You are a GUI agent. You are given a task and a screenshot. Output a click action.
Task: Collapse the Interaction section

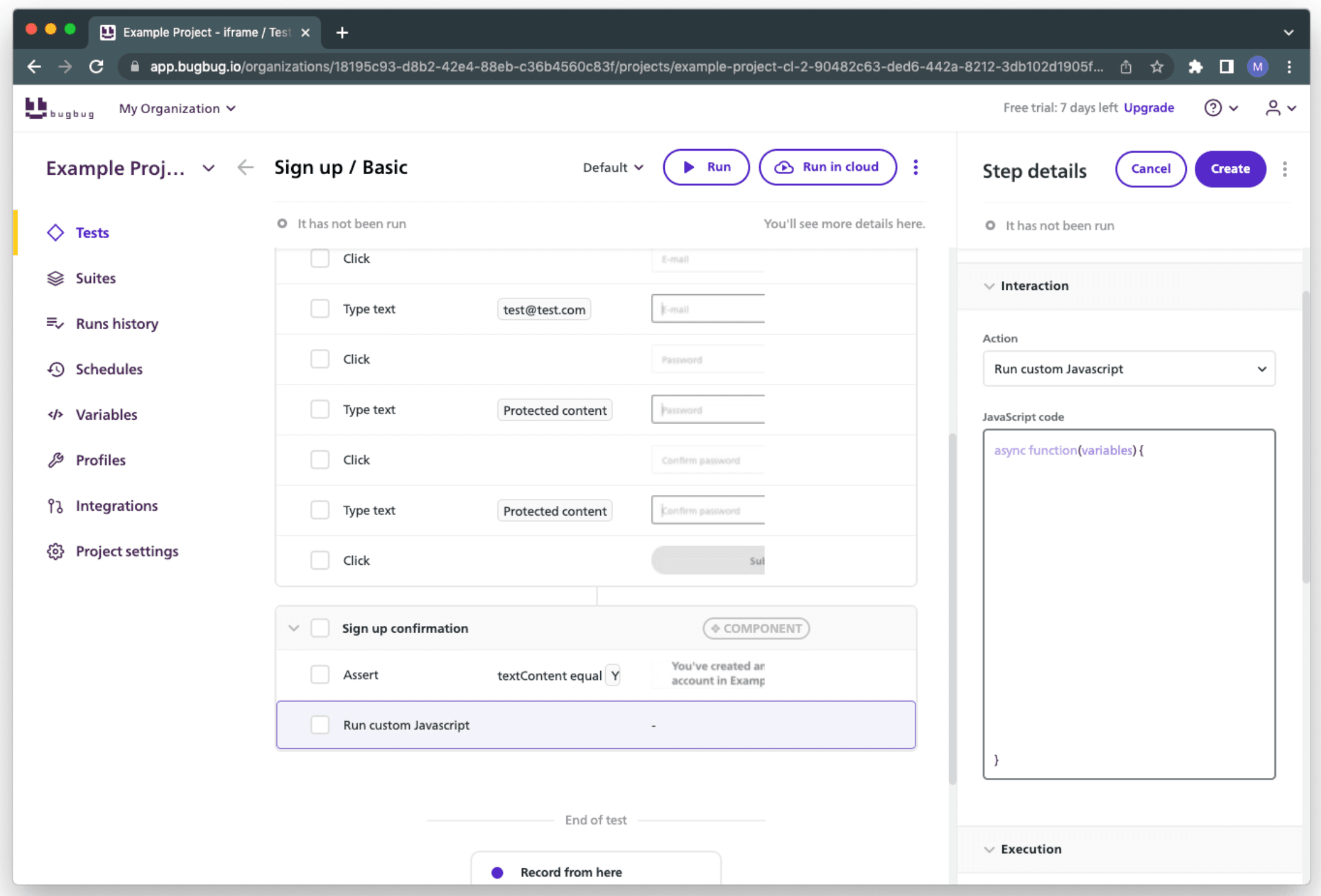pos(989,286)
